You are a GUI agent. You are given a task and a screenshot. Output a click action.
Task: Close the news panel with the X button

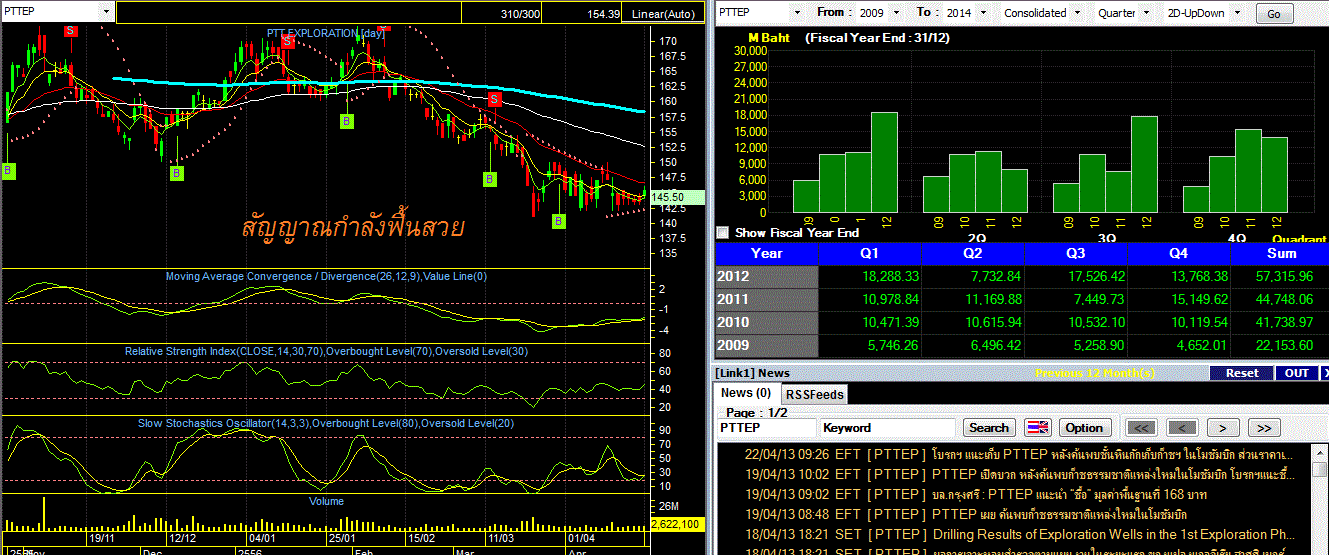pyautogui.click(x=1324, y=373)
